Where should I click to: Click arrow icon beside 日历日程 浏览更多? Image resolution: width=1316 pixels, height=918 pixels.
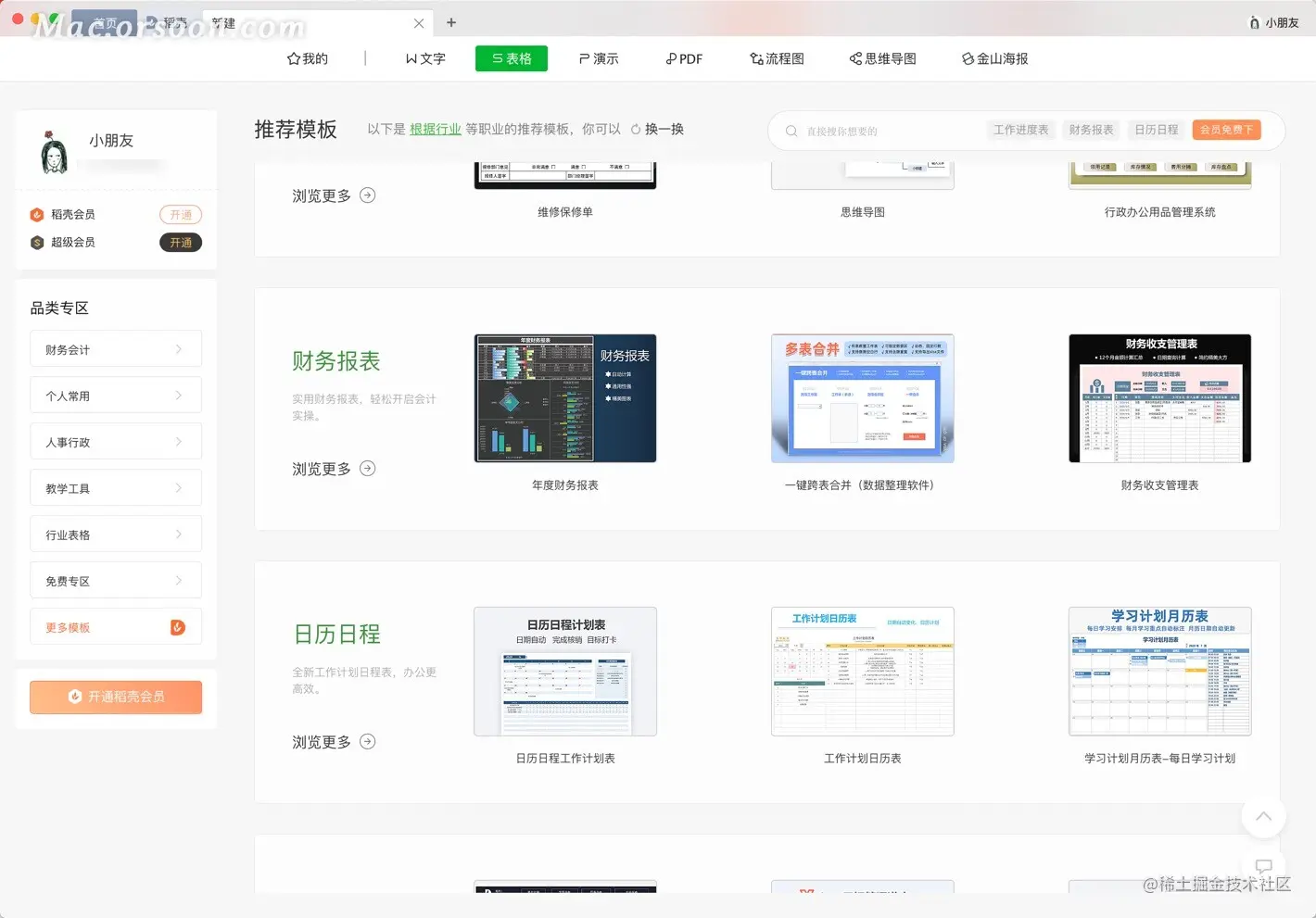368,742
